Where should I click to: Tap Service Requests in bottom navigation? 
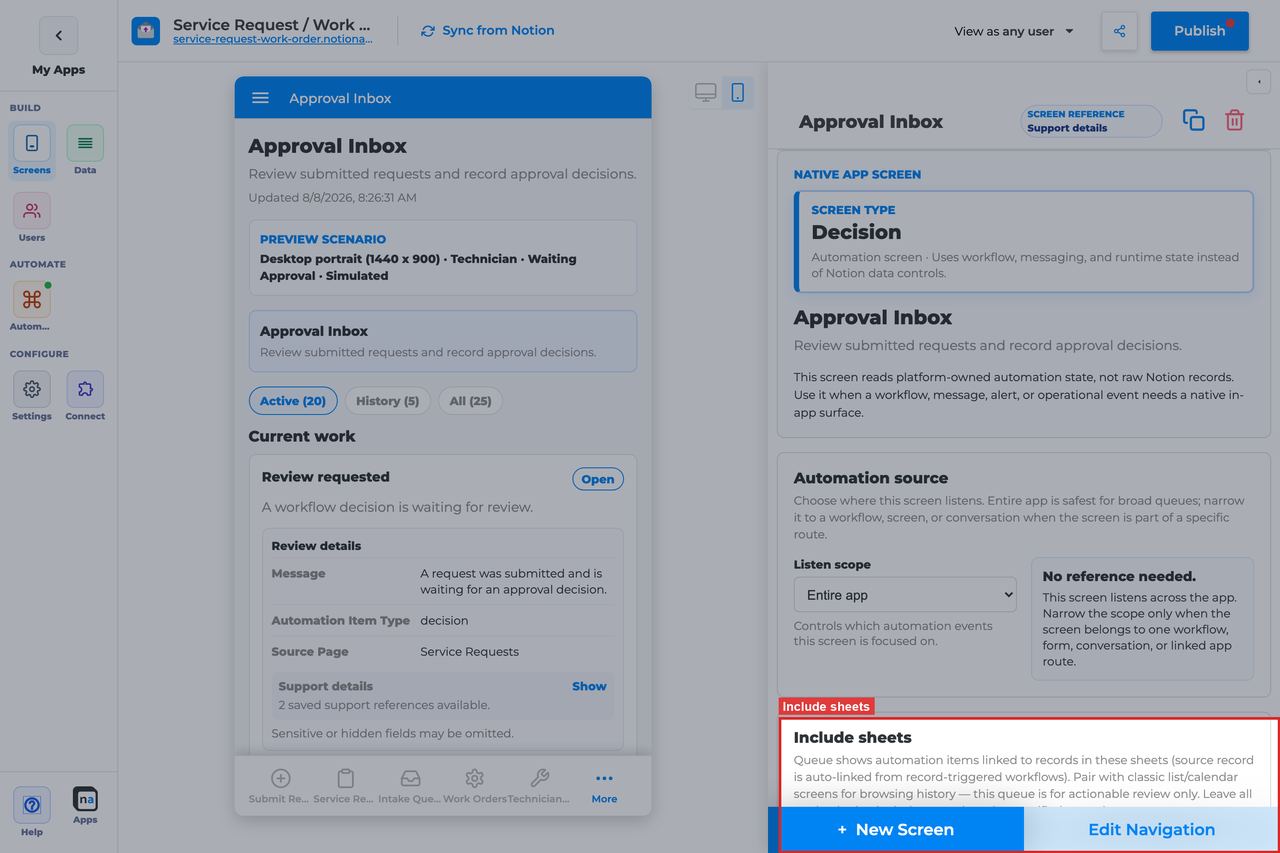point(345,786)
